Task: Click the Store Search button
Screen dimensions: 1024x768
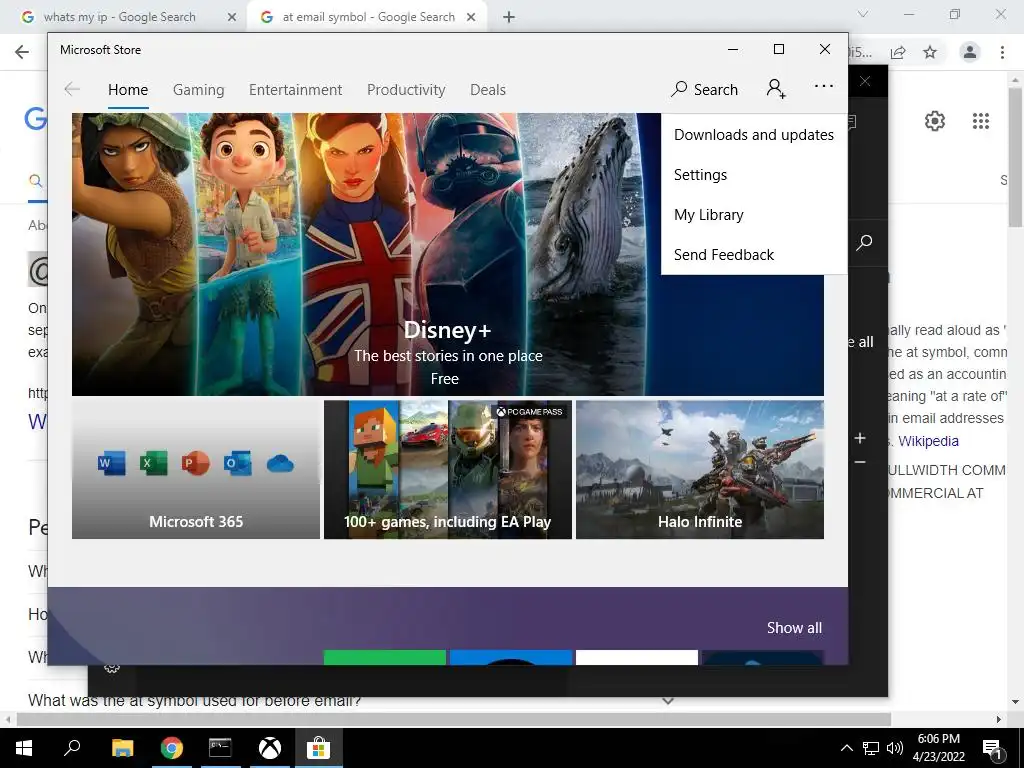Action: coord(705,89)
